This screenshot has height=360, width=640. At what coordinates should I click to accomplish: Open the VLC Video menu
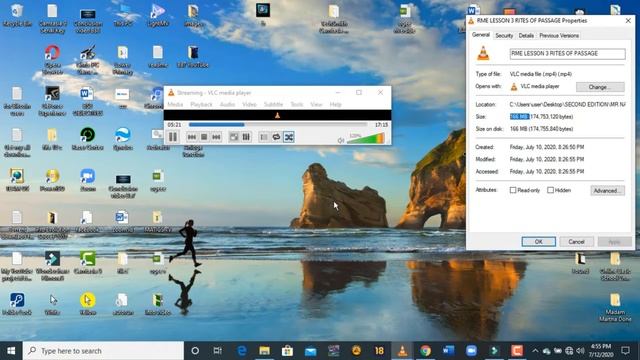point(249,104)
